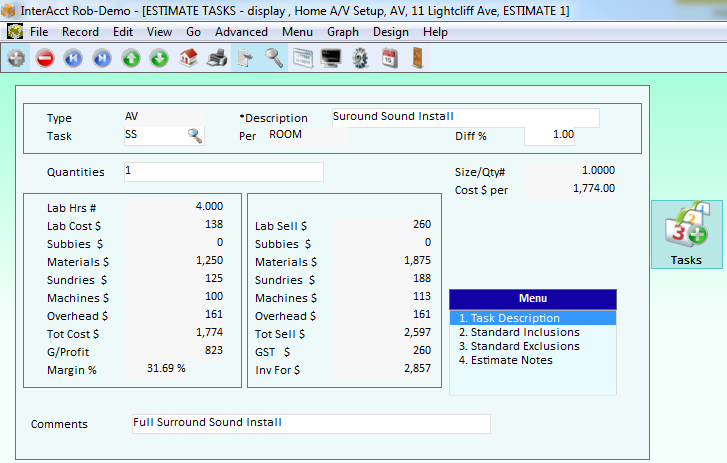Click the Description field 'Suround Sound Install'

(x=466, y=118)
